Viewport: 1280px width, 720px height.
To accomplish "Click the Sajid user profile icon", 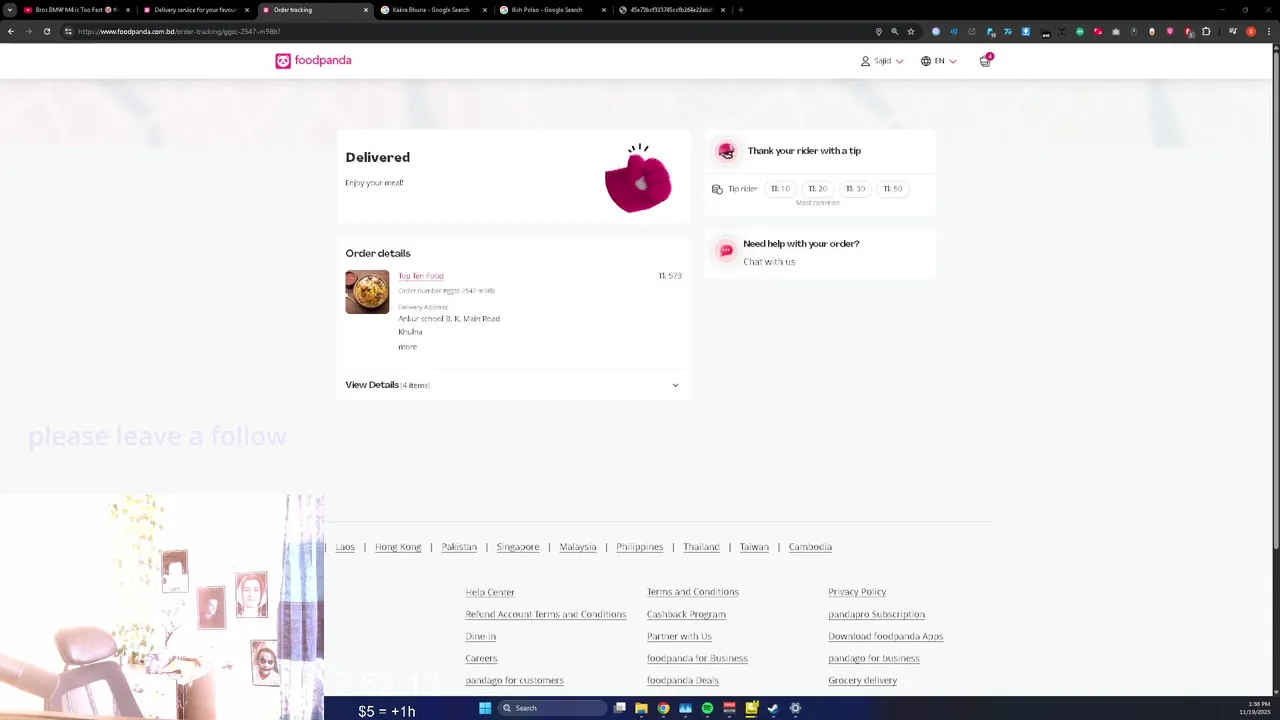I will pos(865,61).
